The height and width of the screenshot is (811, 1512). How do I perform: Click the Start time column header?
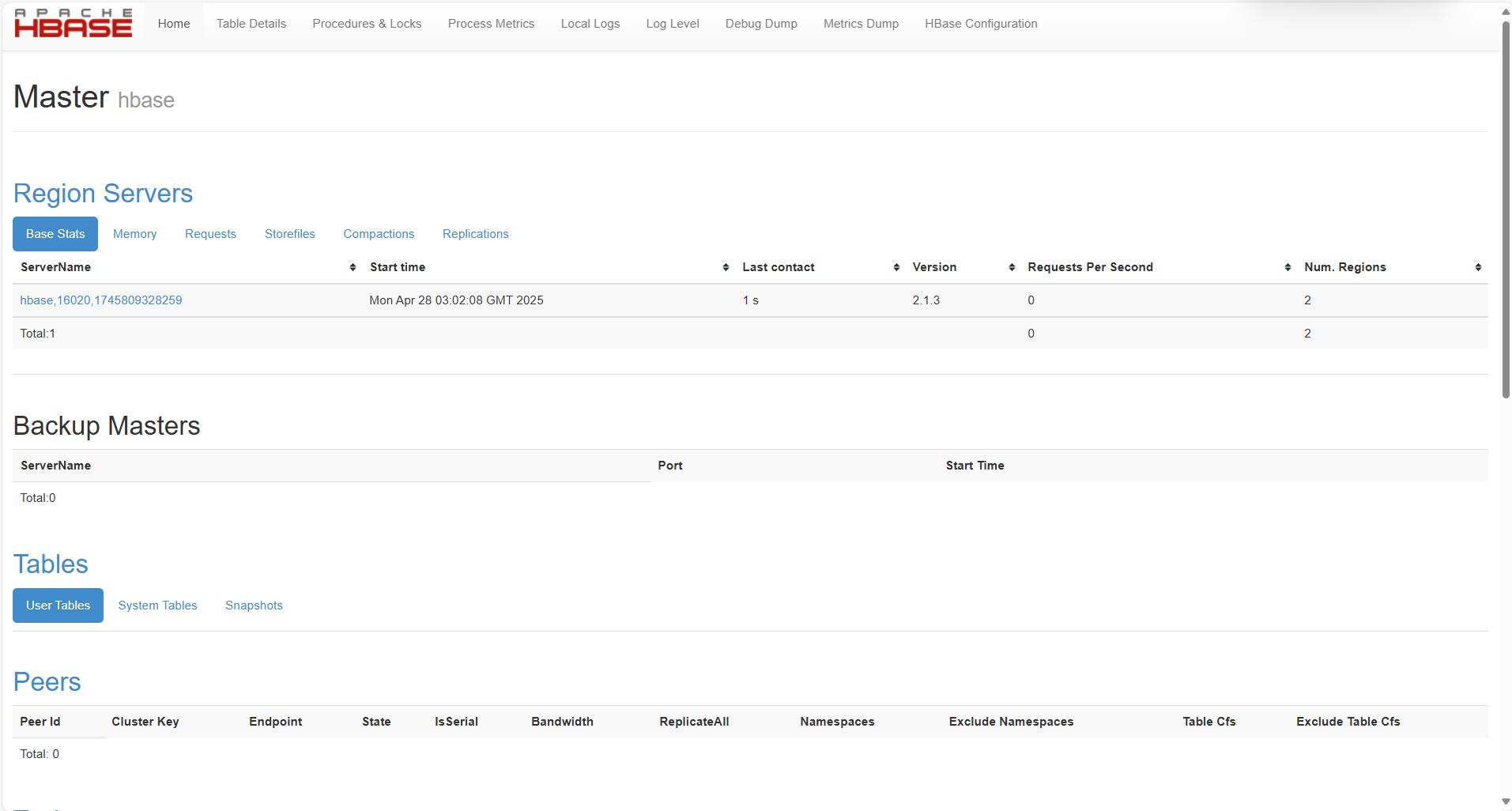click(x=398, y=267)
